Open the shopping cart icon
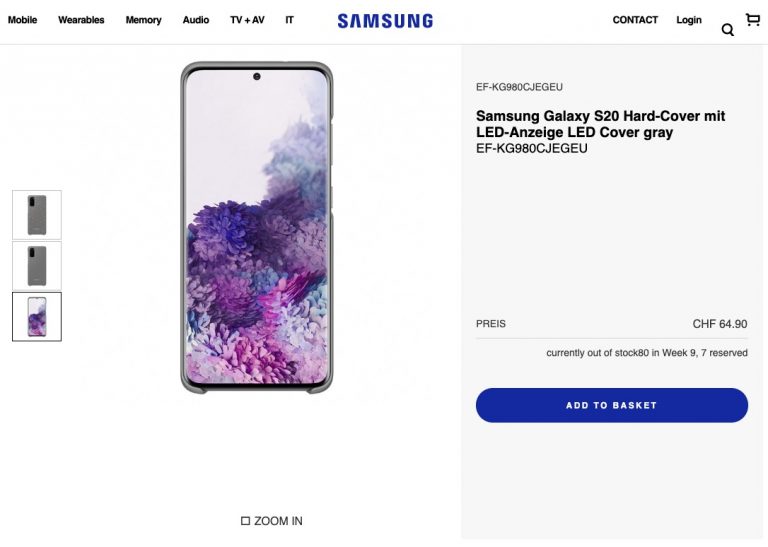This screenshot has width=768, height=547. click(x=753, y=19)
